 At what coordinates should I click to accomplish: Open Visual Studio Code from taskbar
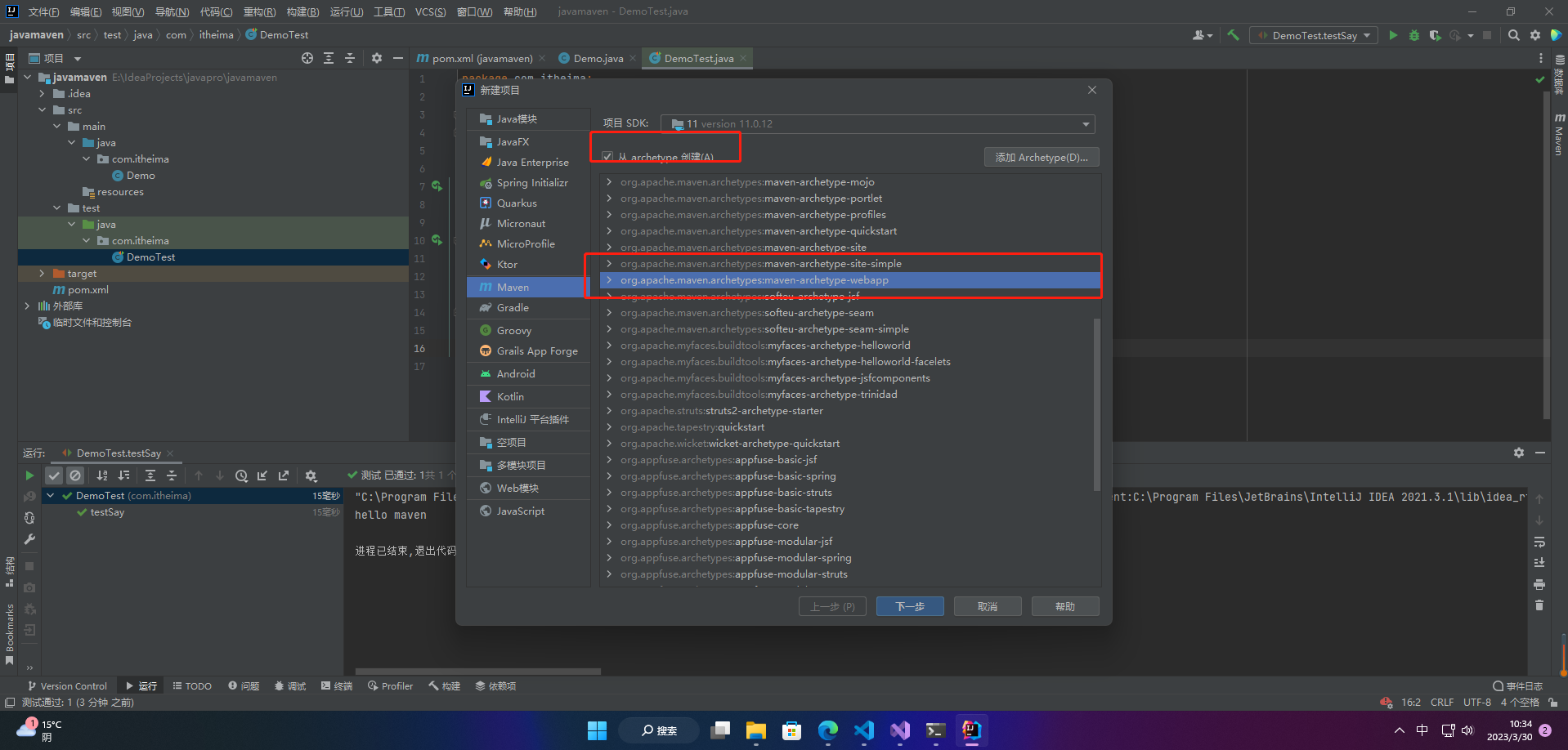pos(864,730)
